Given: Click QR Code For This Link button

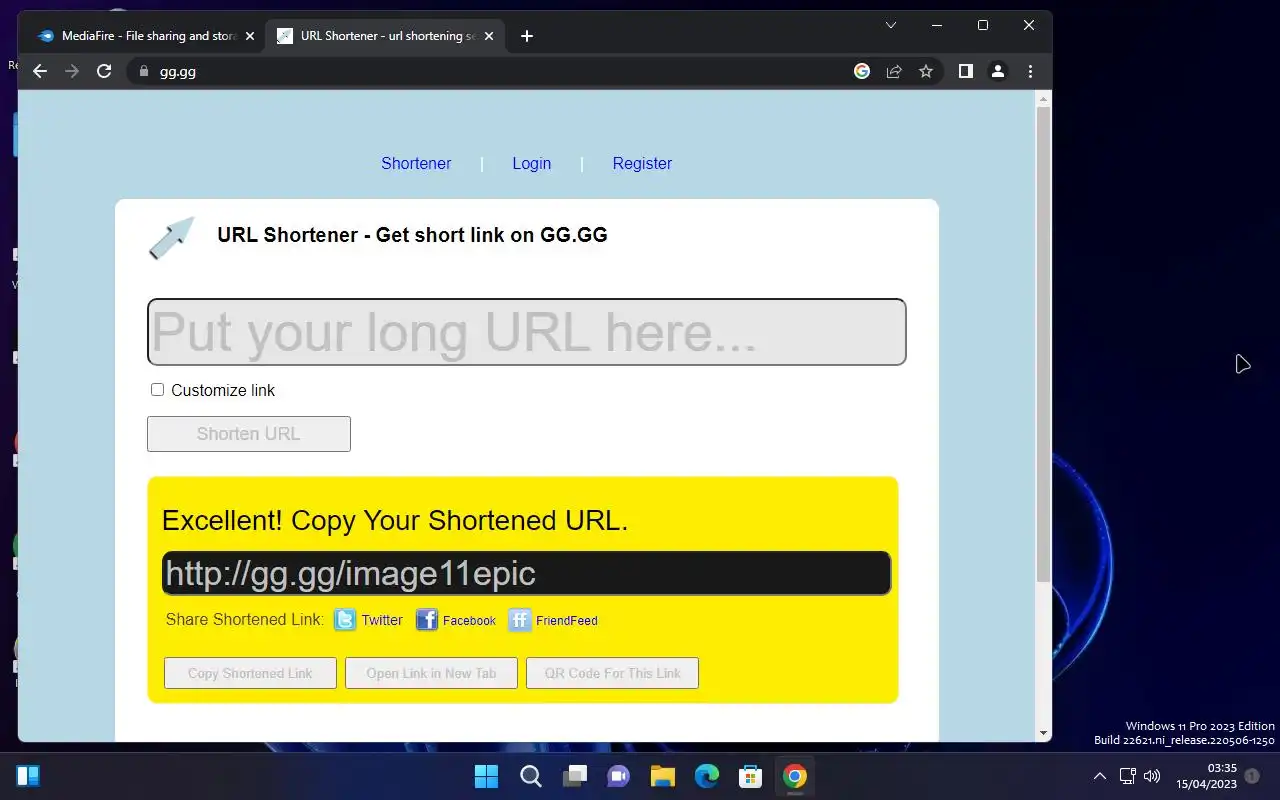Looking at the screenshot, I should (612, 673).
